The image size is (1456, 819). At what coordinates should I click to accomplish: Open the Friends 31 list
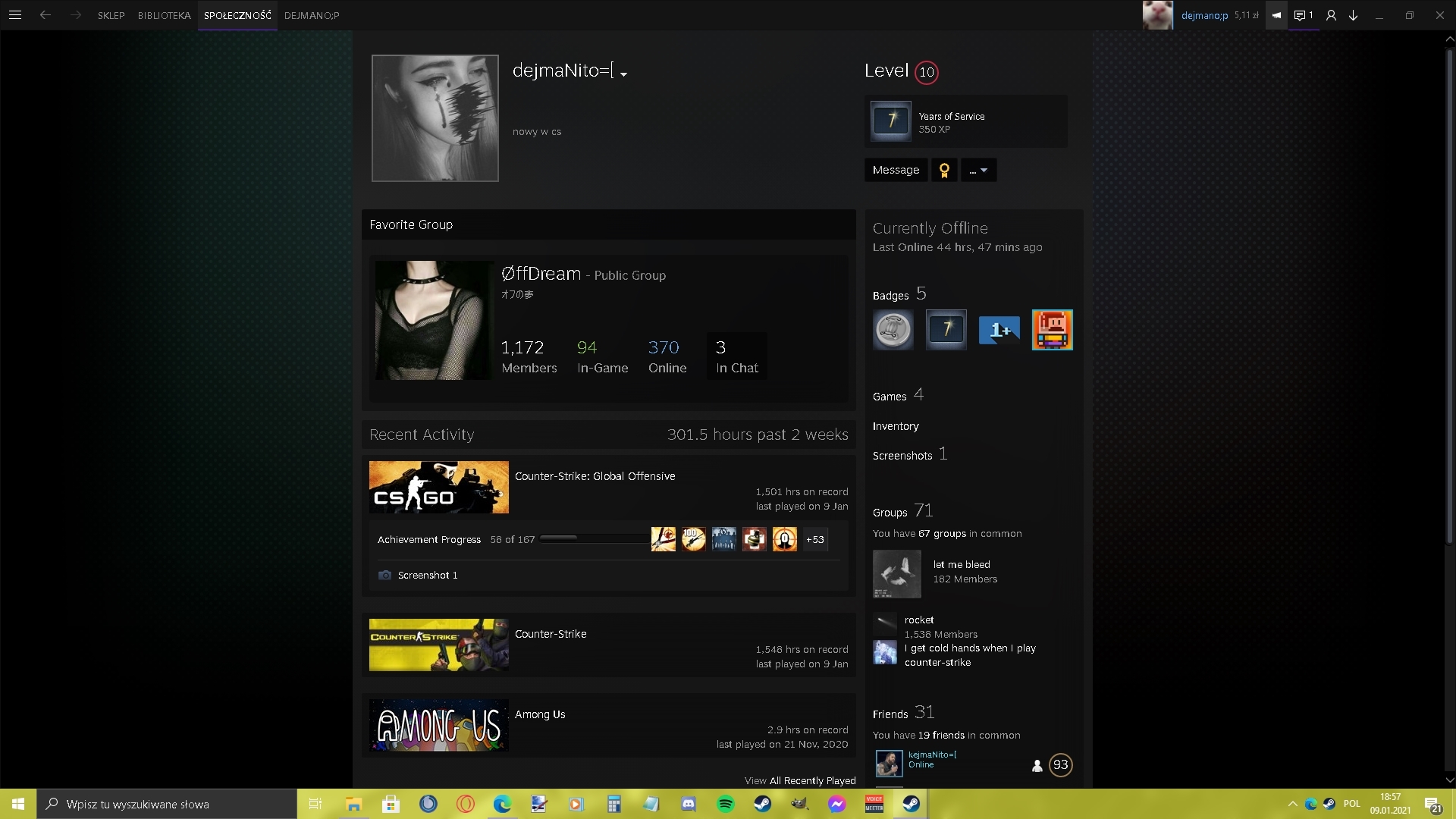coord(903,713)
